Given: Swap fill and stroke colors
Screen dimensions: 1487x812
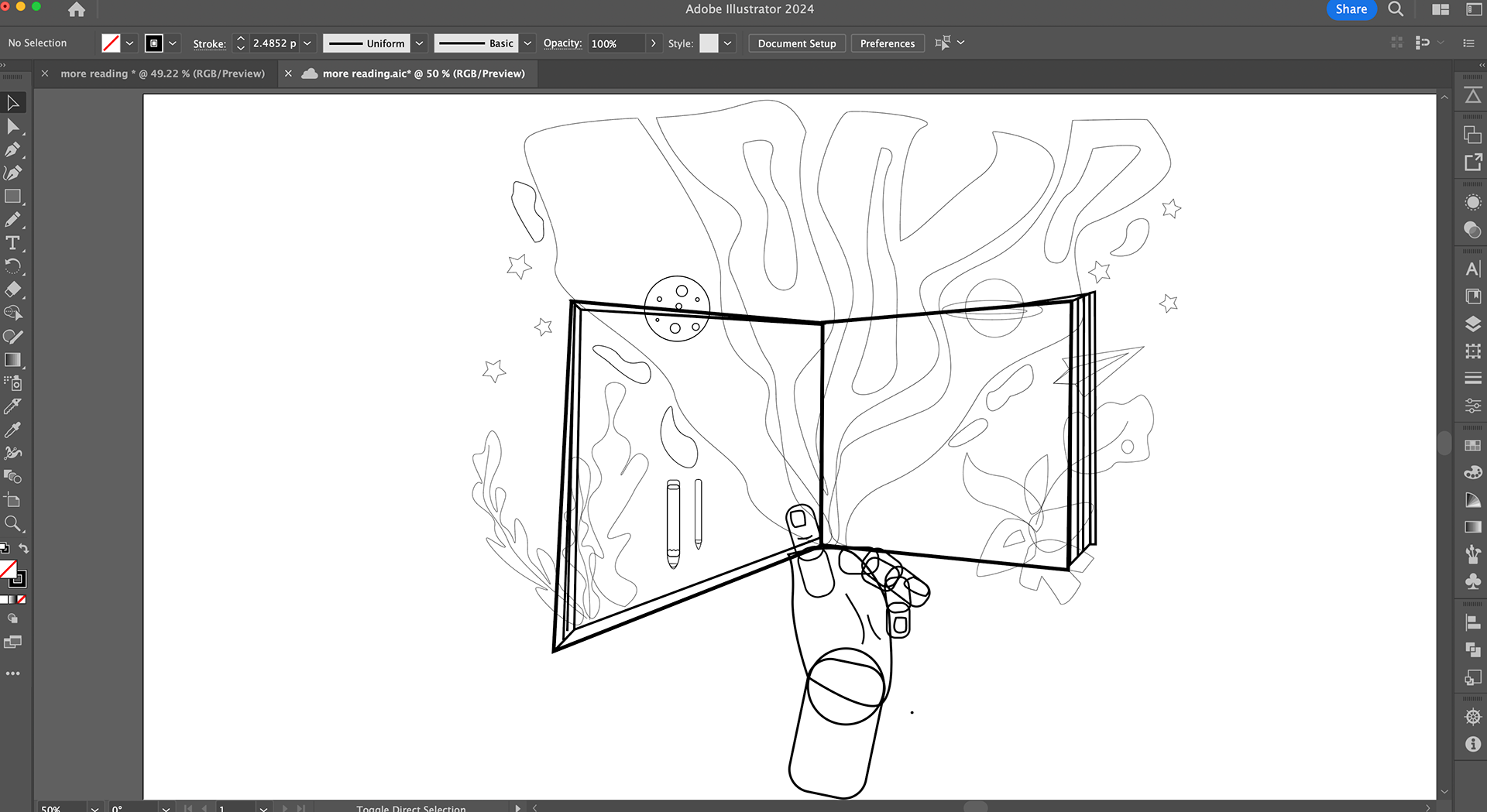Looking at the screenshot, I should tap(24, 549).
